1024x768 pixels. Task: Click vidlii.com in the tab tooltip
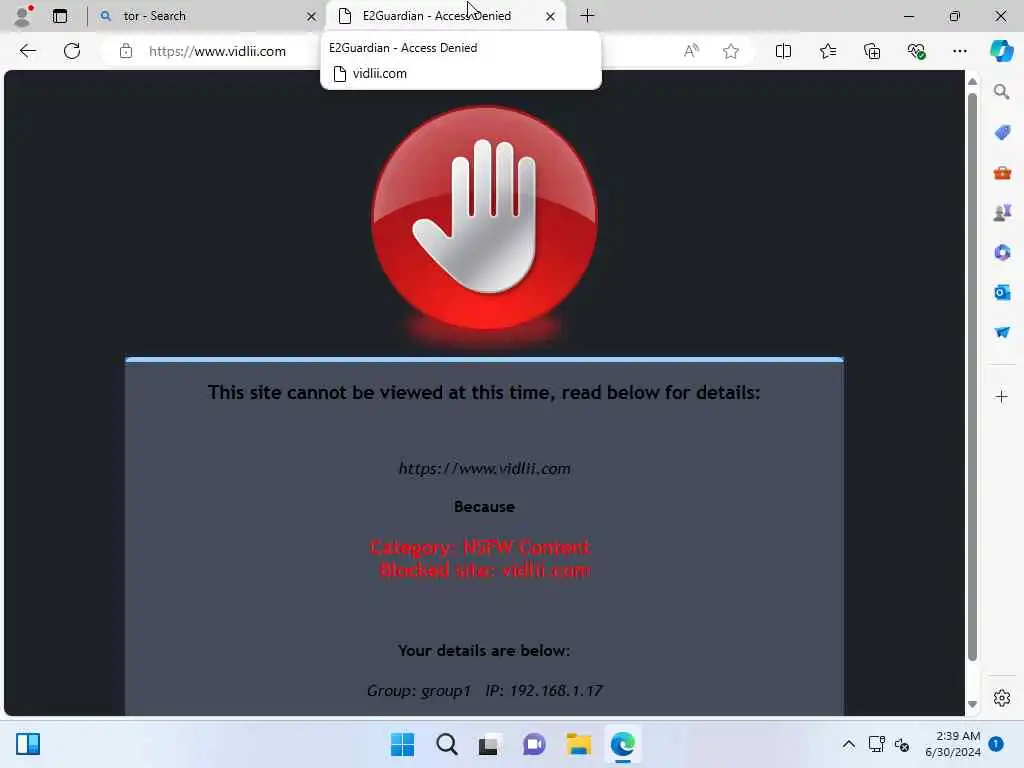tap(379, 74)
